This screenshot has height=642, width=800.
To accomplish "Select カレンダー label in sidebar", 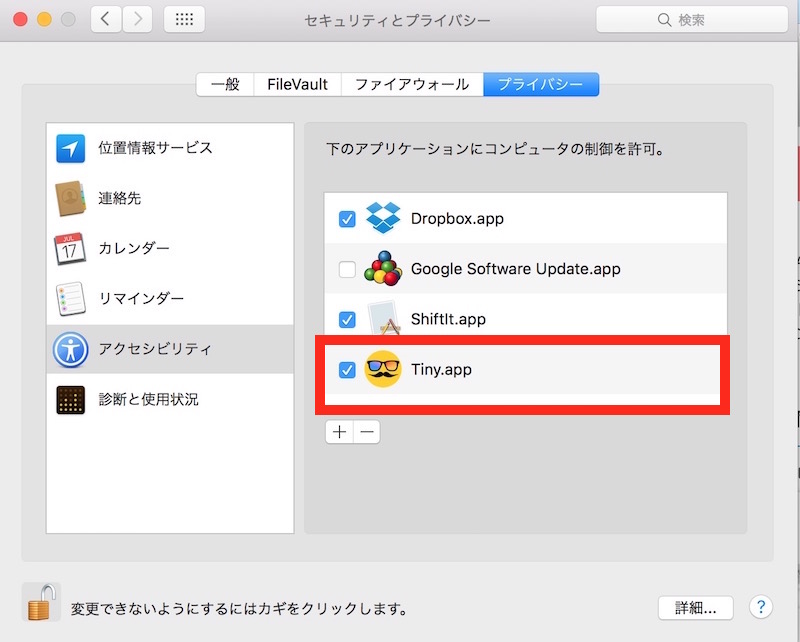I will coord(134,248).
